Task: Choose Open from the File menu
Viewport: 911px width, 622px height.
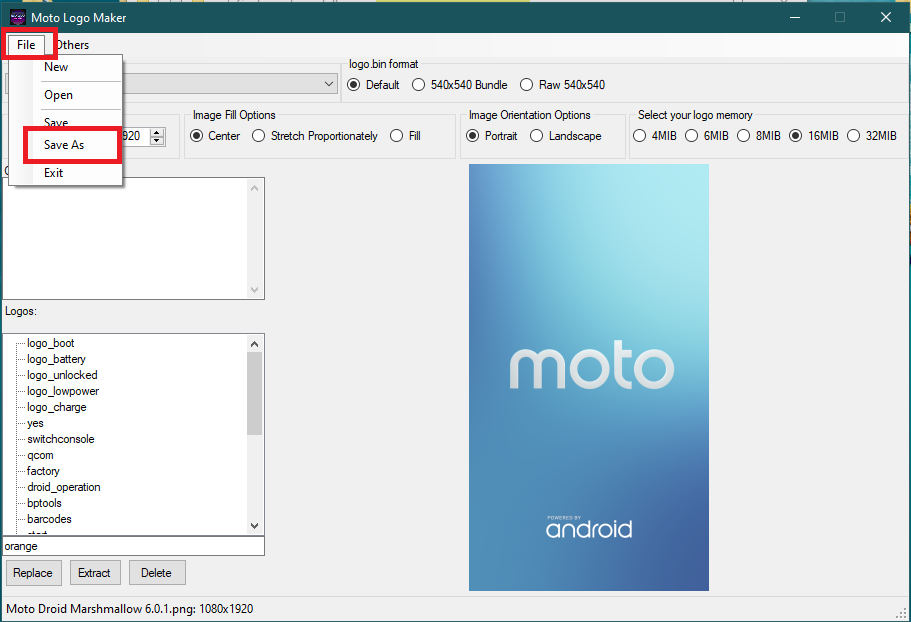Action: [x=58, y=95]
